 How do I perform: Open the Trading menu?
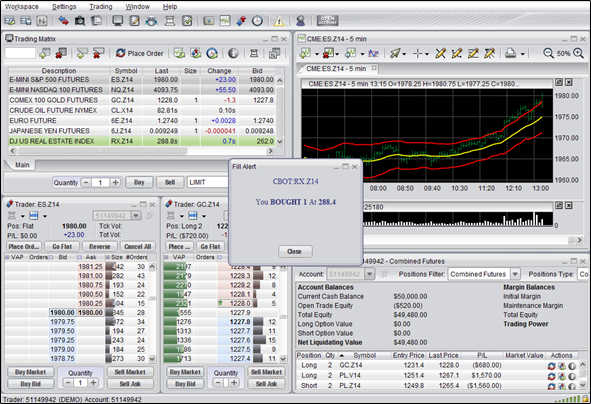pyautogui.click(x=101, y=6)
